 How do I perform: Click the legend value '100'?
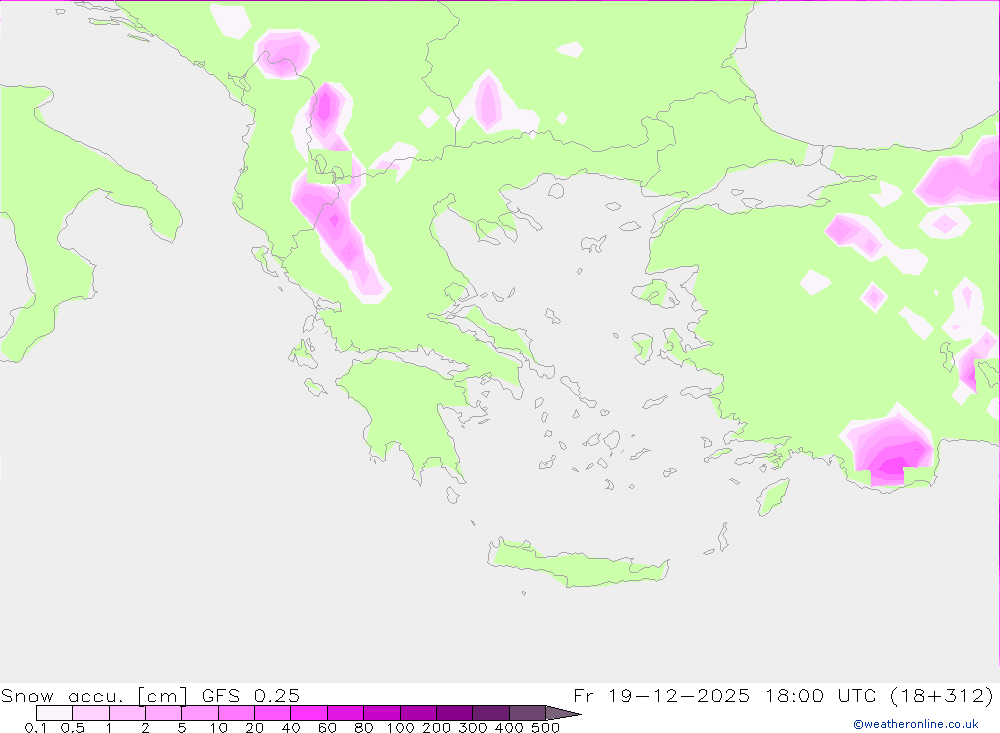click(400, 727)
